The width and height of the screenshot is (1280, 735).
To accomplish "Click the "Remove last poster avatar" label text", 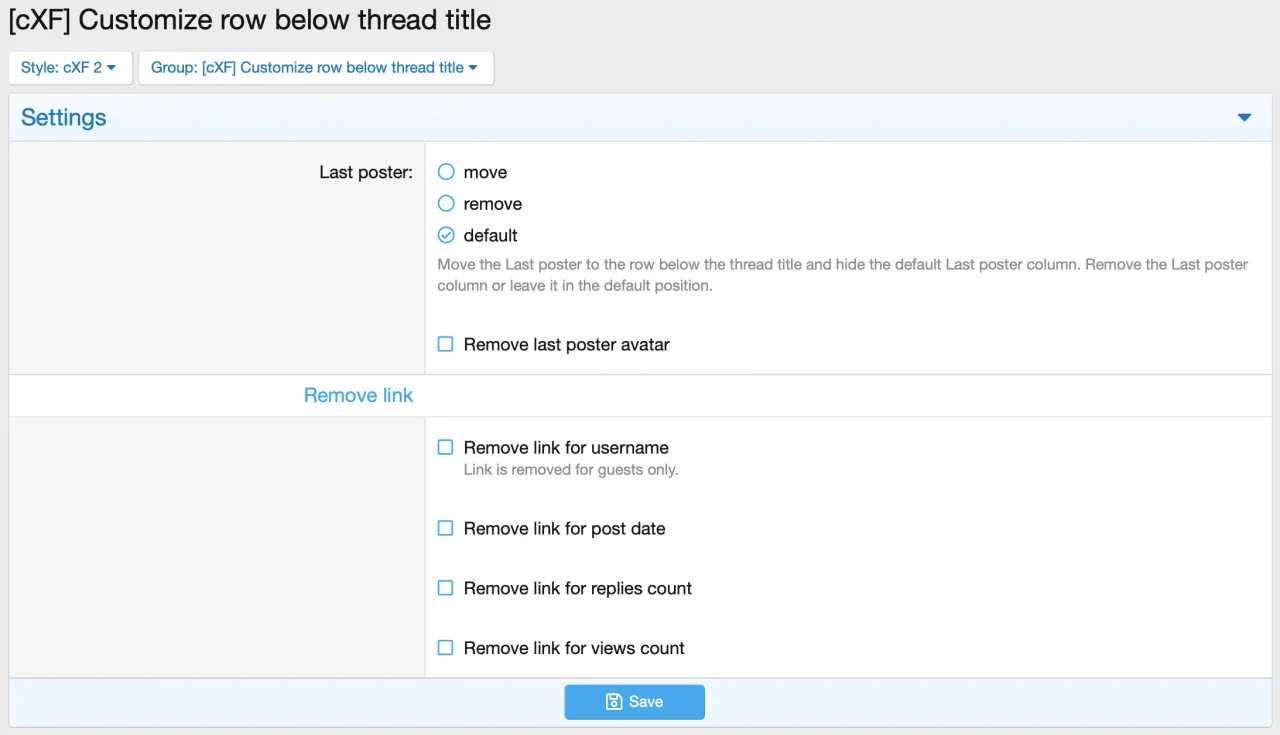I will (566, 344).
